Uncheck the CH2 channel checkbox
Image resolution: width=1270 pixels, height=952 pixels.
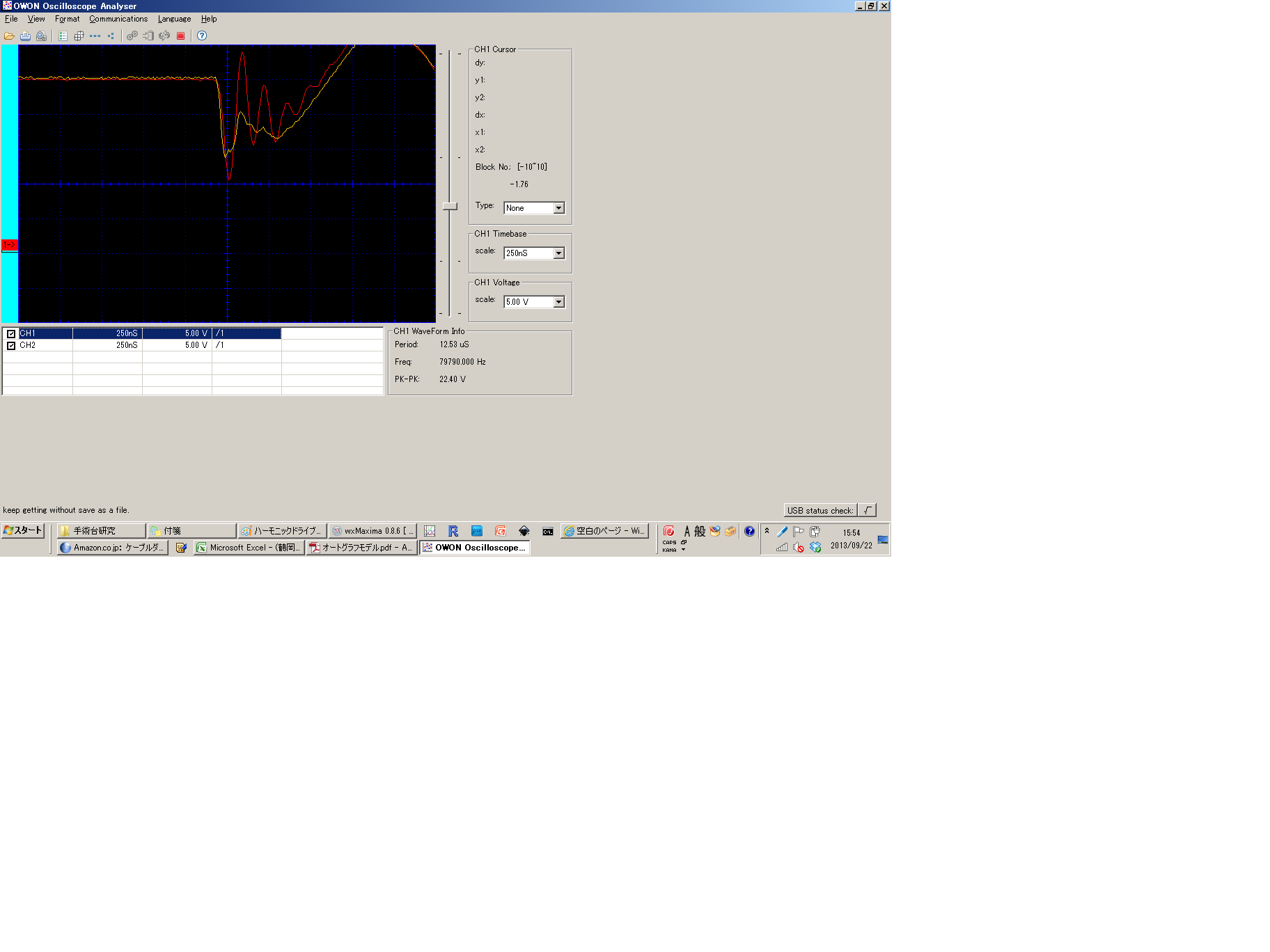[11, 346]
